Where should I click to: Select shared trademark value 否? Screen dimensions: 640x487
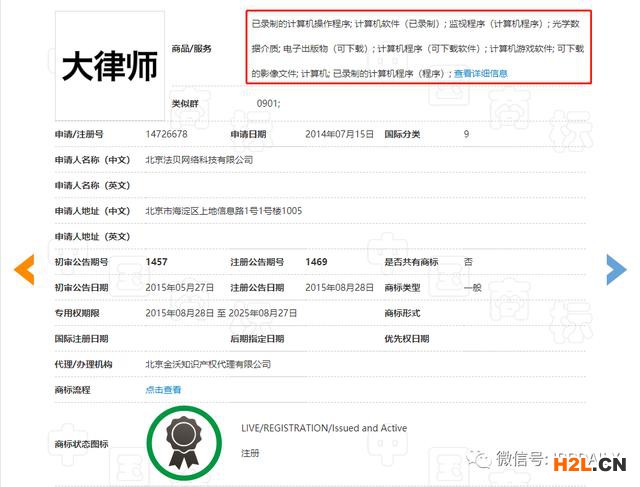(x=468, y=262)
